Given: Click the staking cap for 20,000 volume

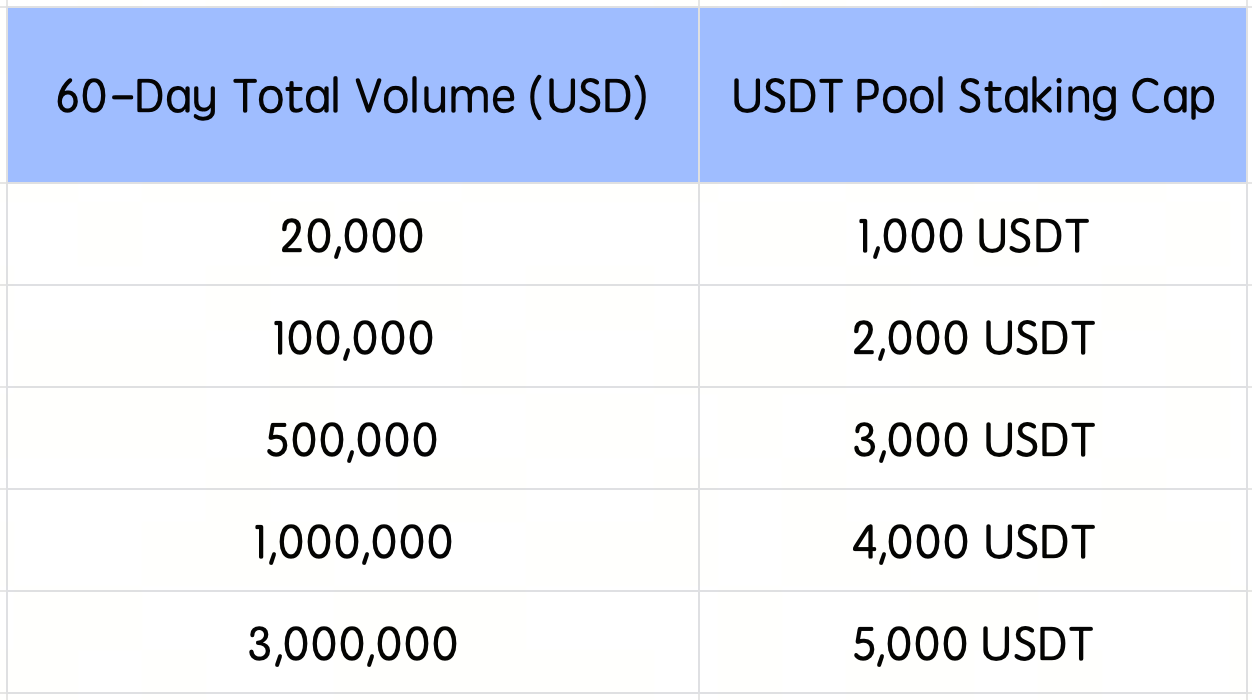Looking at the screenshot, I should [973, 236].
